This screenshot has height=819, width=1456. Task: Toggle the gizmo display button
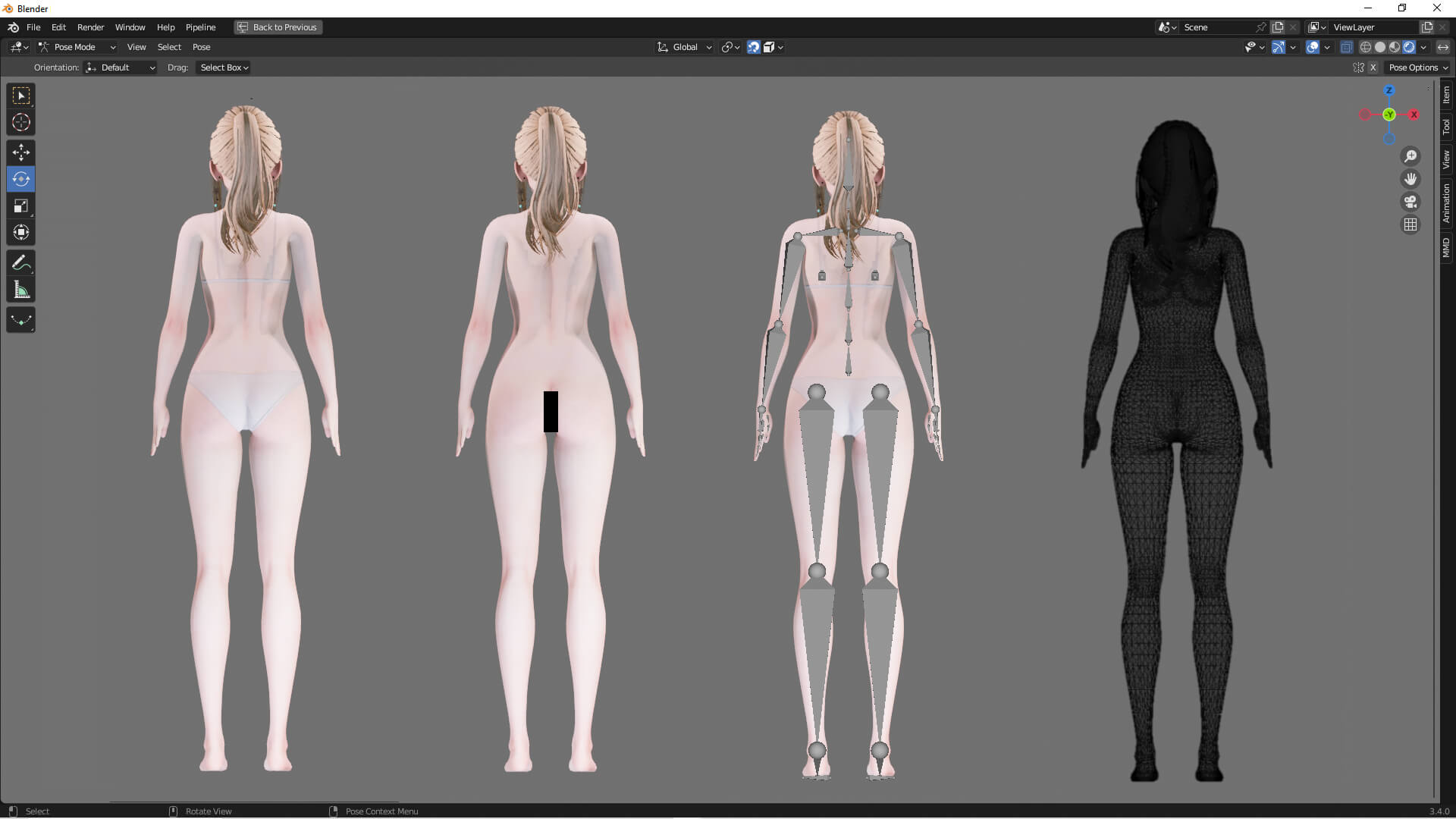1278,47
